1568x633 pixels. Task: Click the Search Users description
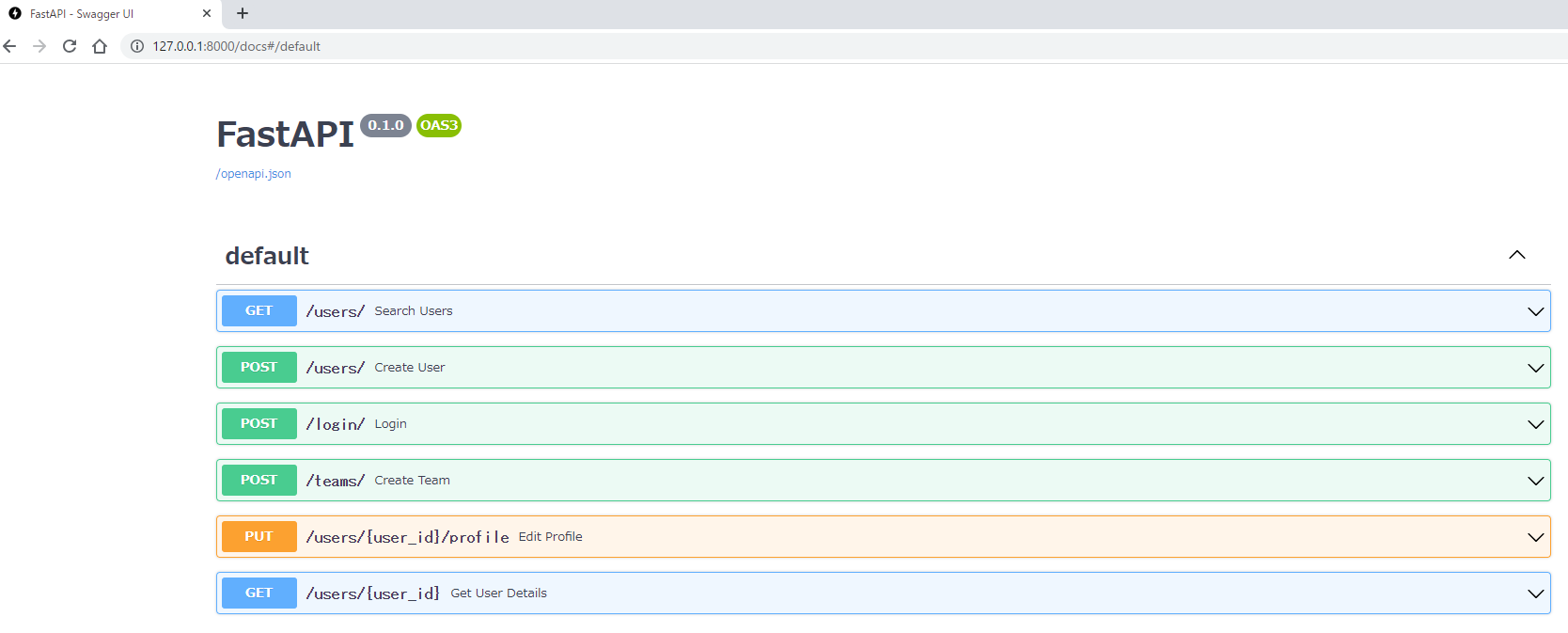(414, 311)
